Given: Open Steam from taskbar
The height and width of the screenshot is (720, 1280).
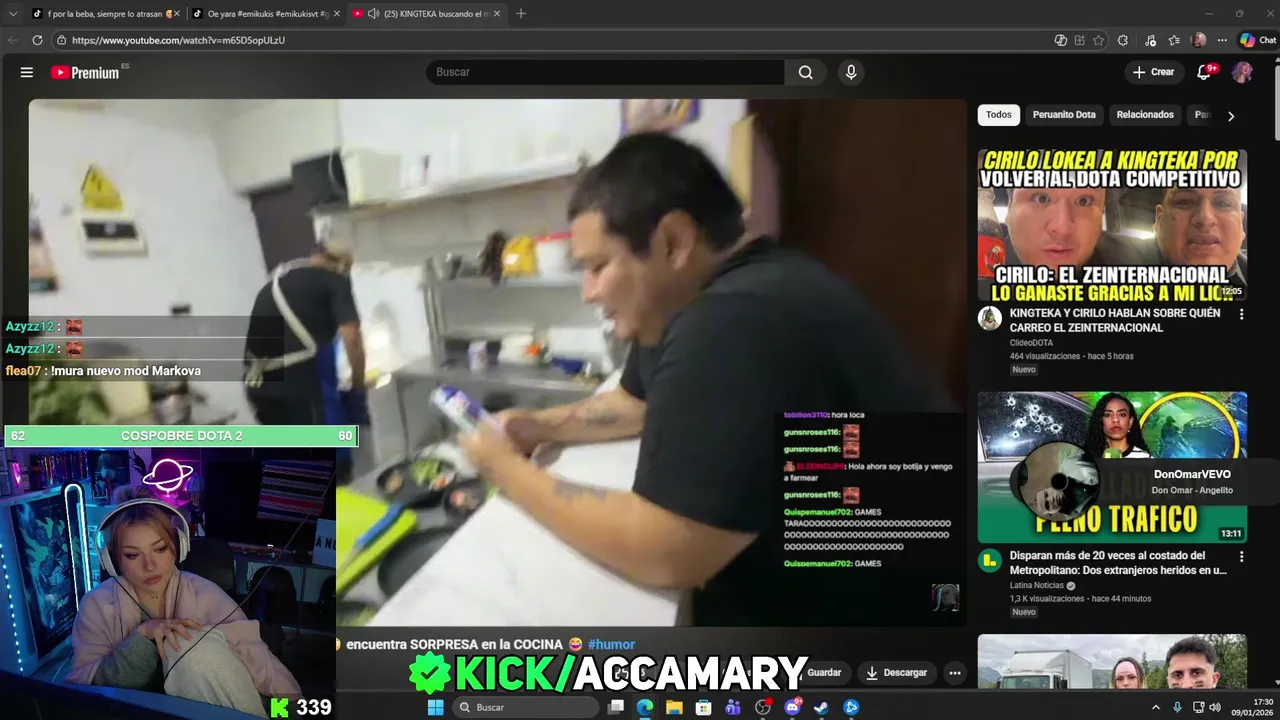Looking at the screenshot, I should (821, 707).
